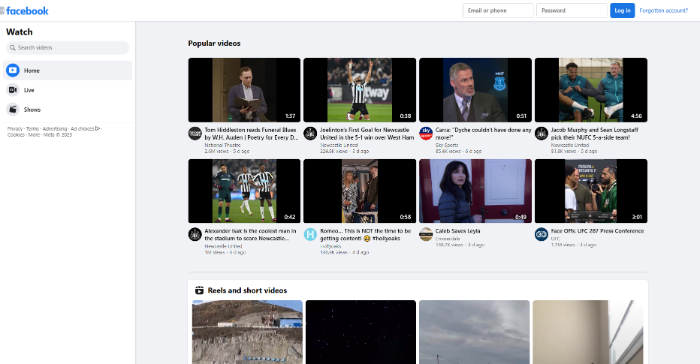This screenshot has height=364, width=700.
Task: Open 'Romeo... This is NOT the time' title
Action: pos(365,234)
